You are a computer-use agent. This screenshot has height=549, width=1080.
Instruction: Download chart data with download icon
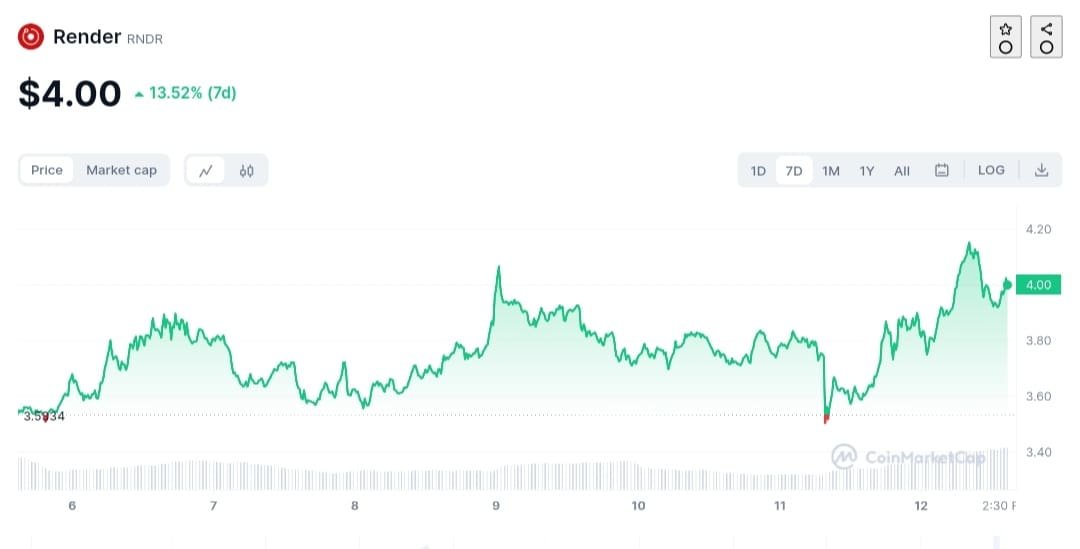(1041, 170)
